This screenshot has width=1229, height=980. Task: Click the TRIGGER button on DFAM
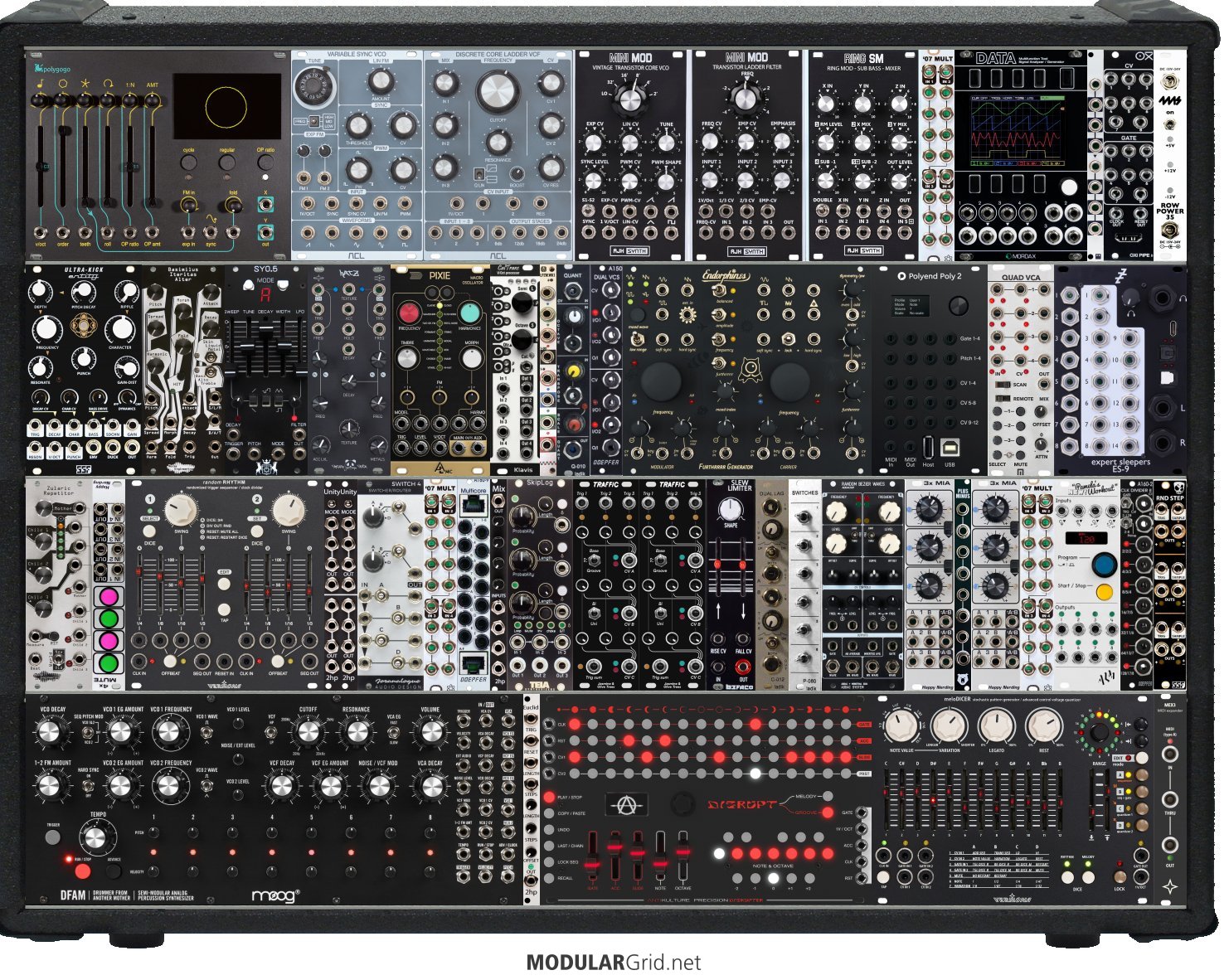54,838
